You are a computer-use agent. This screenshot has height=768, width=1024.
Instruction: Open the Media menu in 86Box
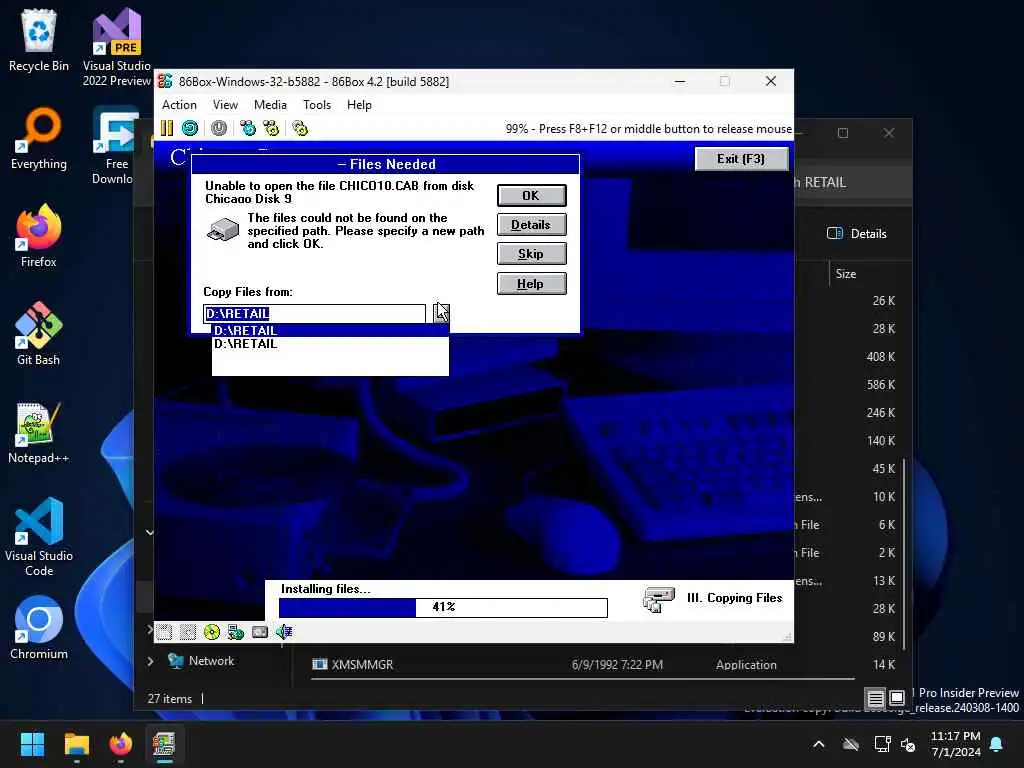[x=270, y=104]
